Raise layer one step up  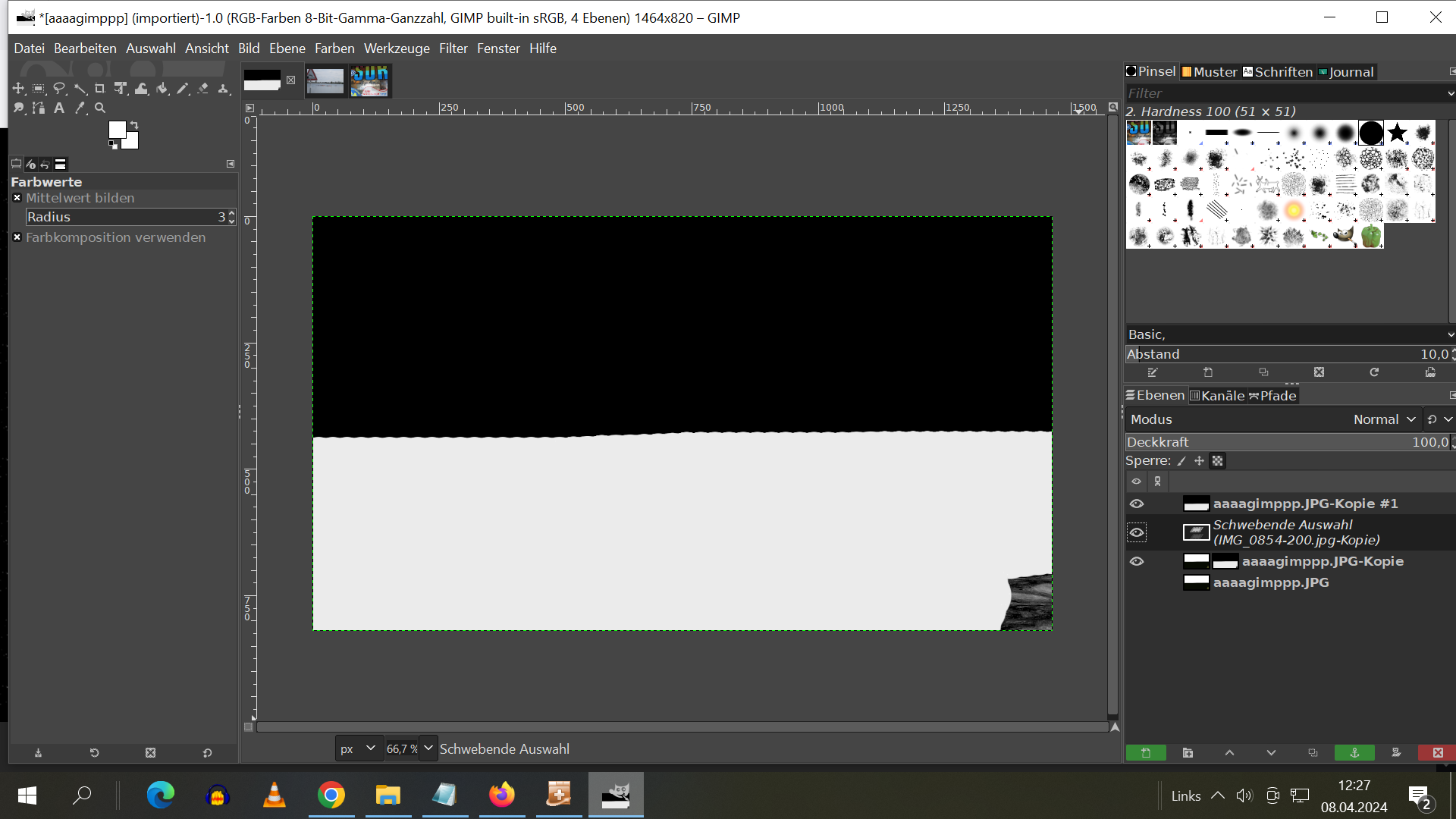click(x=1229, y=752)
